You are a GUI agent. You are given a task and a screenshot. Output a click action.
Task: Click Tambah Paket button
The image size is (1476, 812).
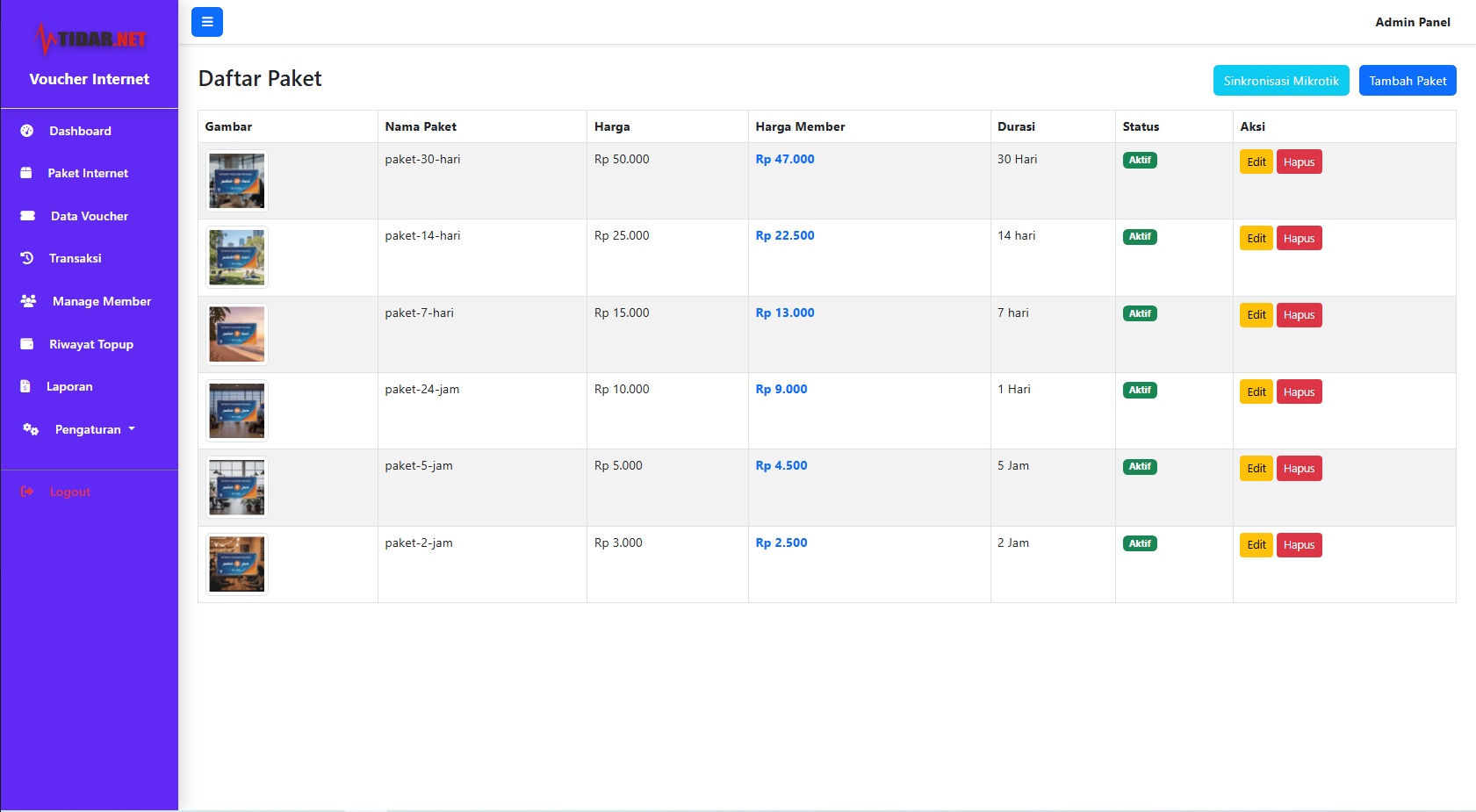[x=1408, y=81]
